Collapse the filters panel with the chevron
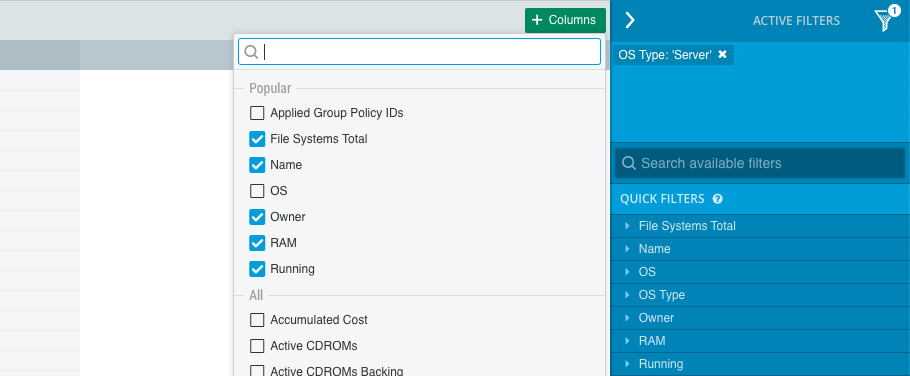This screenshot has width=910, height=376. point(630,20)
